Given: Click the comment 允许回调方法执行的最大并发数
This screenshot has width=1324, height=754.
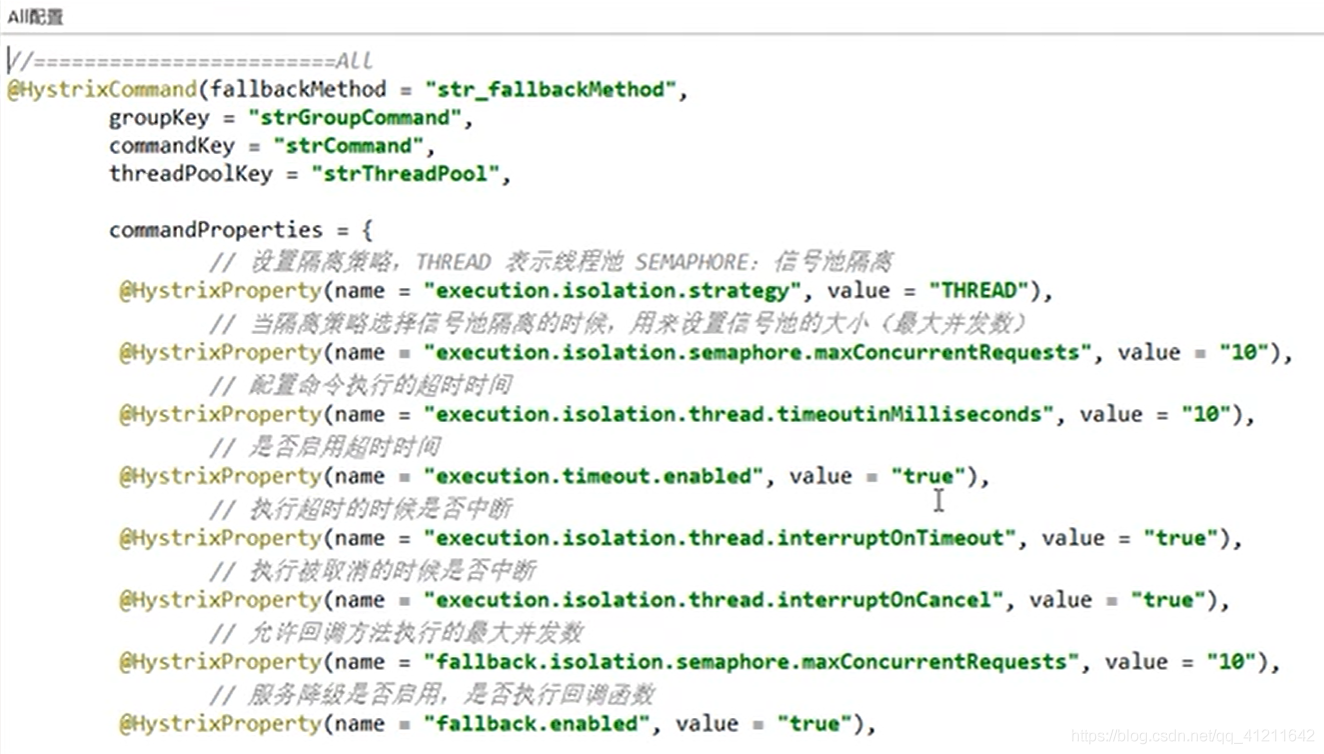Looking at the screenshot, I should pyautogui.click(x=397, y=634).
